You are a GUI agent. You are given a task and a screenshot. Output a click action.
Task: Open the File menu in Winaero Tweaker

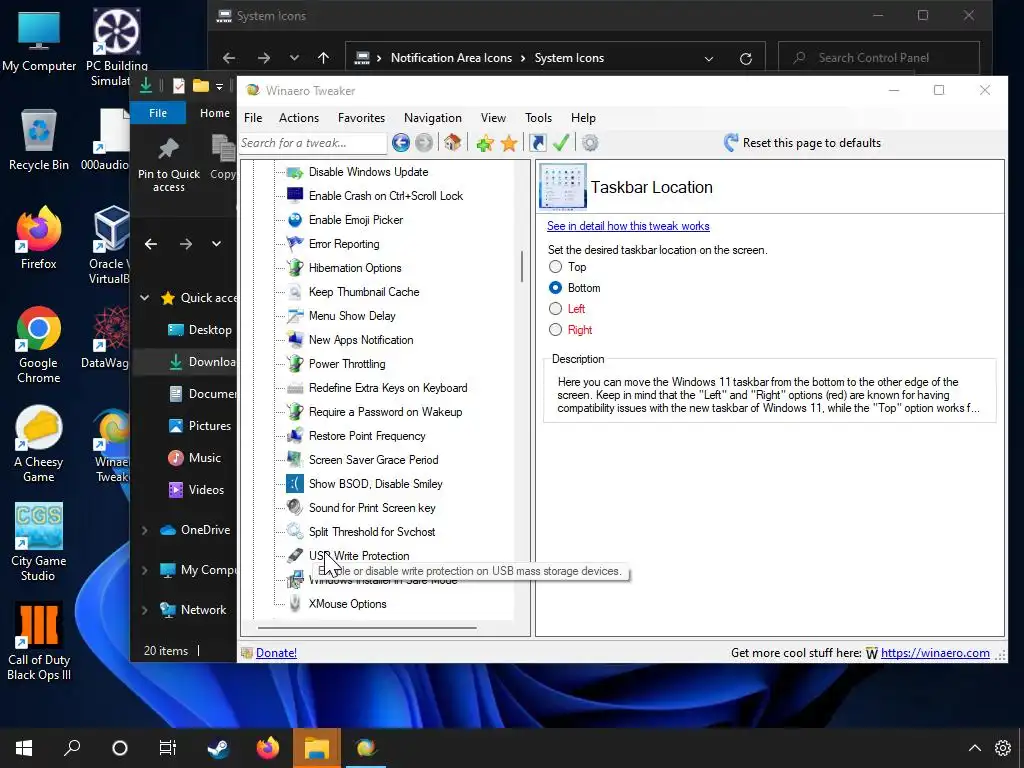pyautogui.click(x=253, y=118)
